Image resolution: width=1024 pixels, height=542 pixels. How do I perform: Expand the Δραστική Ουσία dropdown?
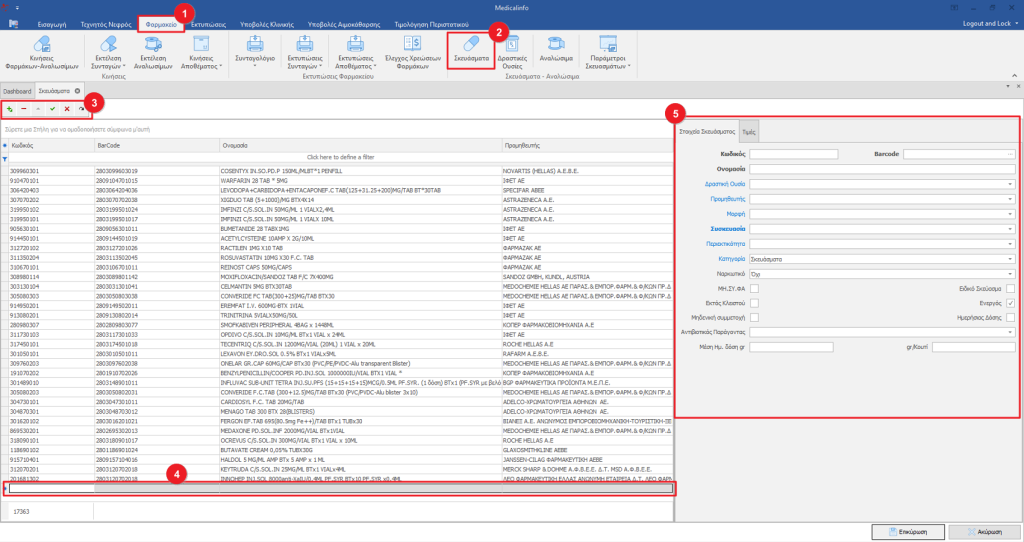pyautogui.click(x=1010, y=184)
